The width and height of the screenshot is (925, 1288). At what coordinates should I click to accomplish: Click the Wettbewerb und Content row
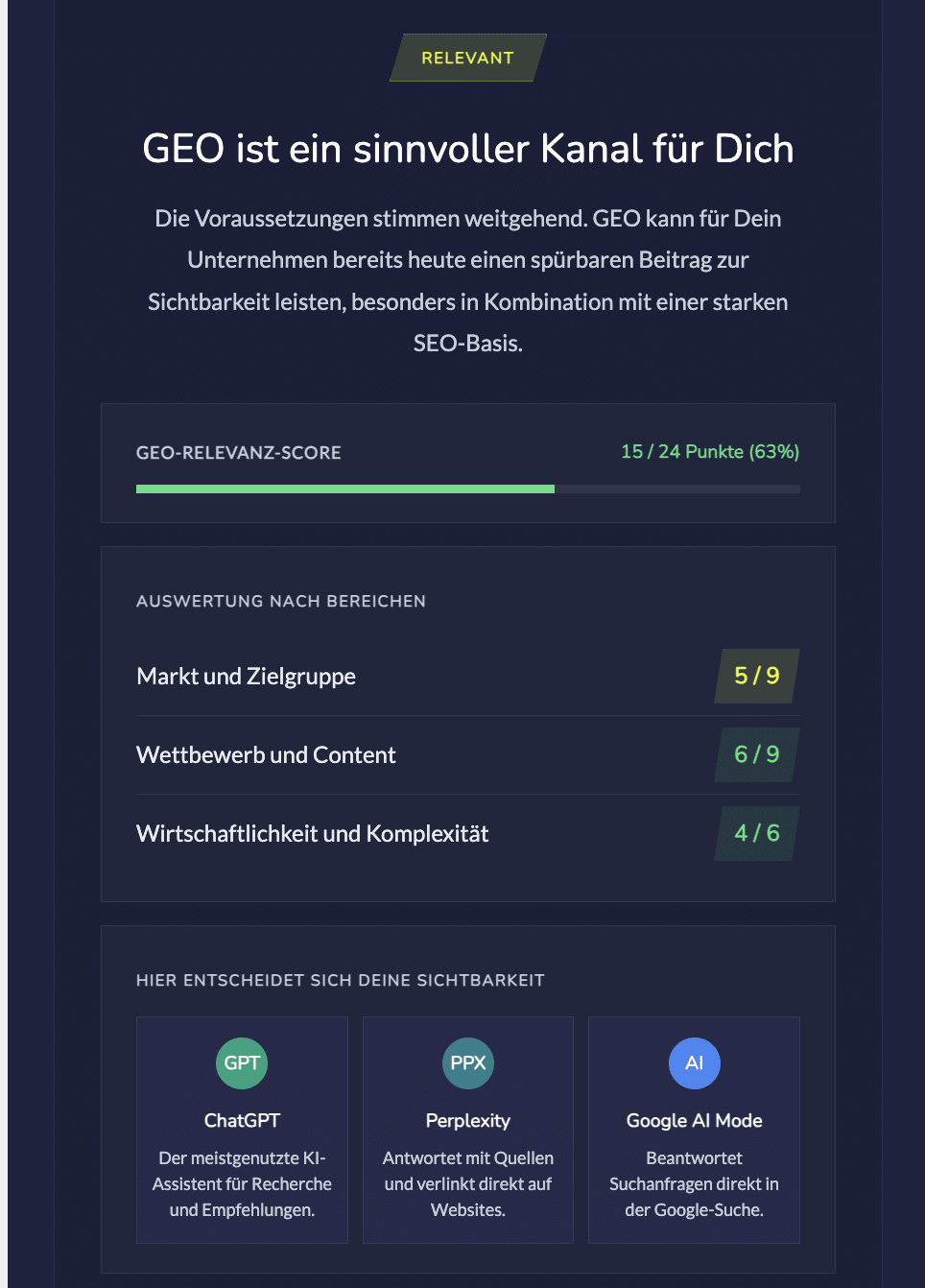(468, 755)
